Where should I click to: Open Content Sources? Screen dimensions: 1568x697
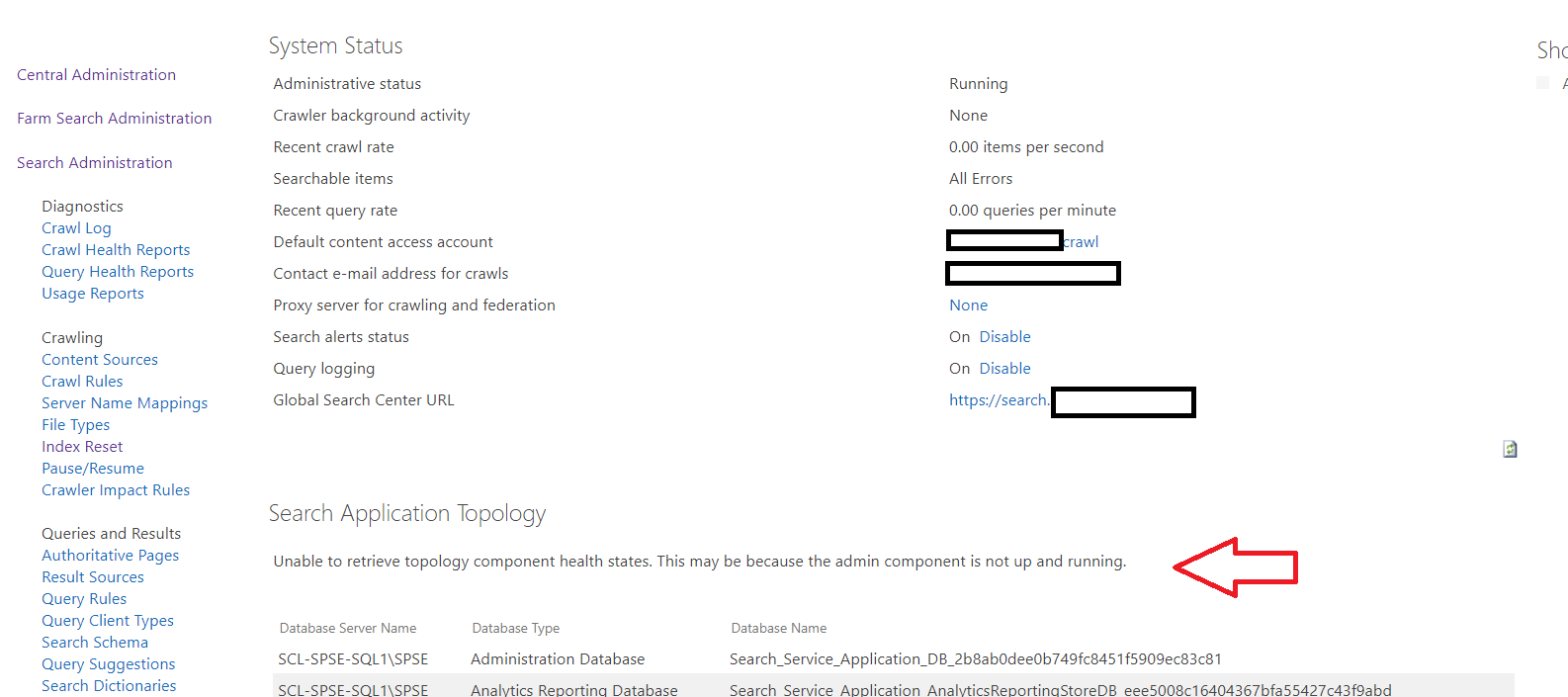pyautogui.click(x=100, y=360)
